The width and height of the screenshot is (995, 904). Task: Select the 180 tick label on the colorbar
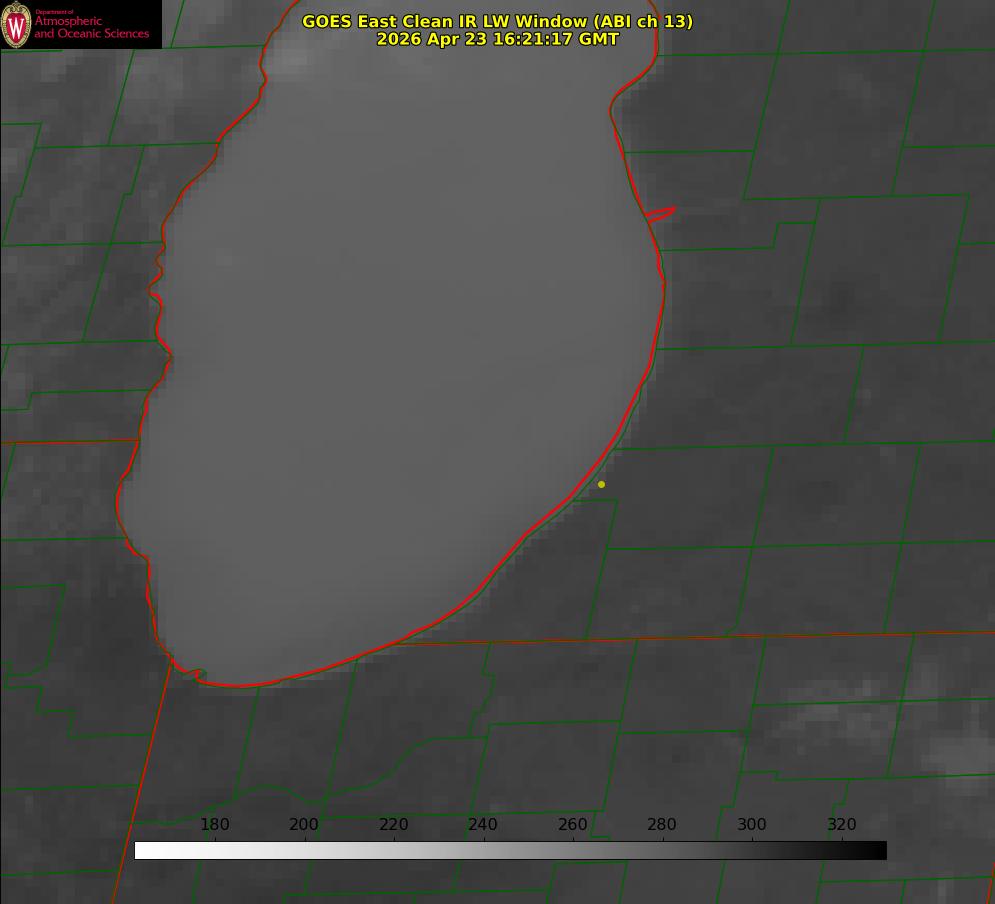(214, 824)
